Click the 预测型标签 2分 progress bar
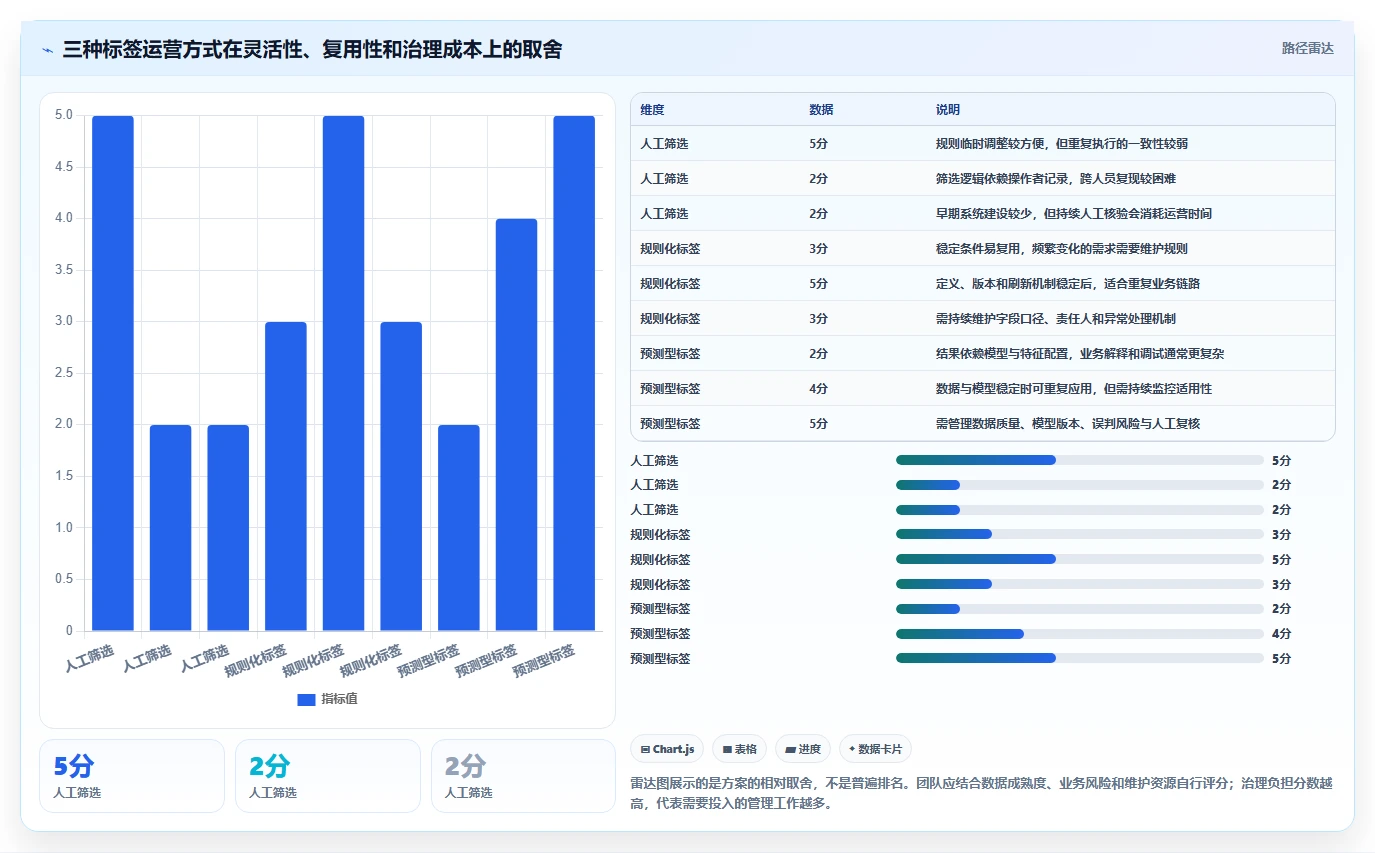 click(1080, 609)
